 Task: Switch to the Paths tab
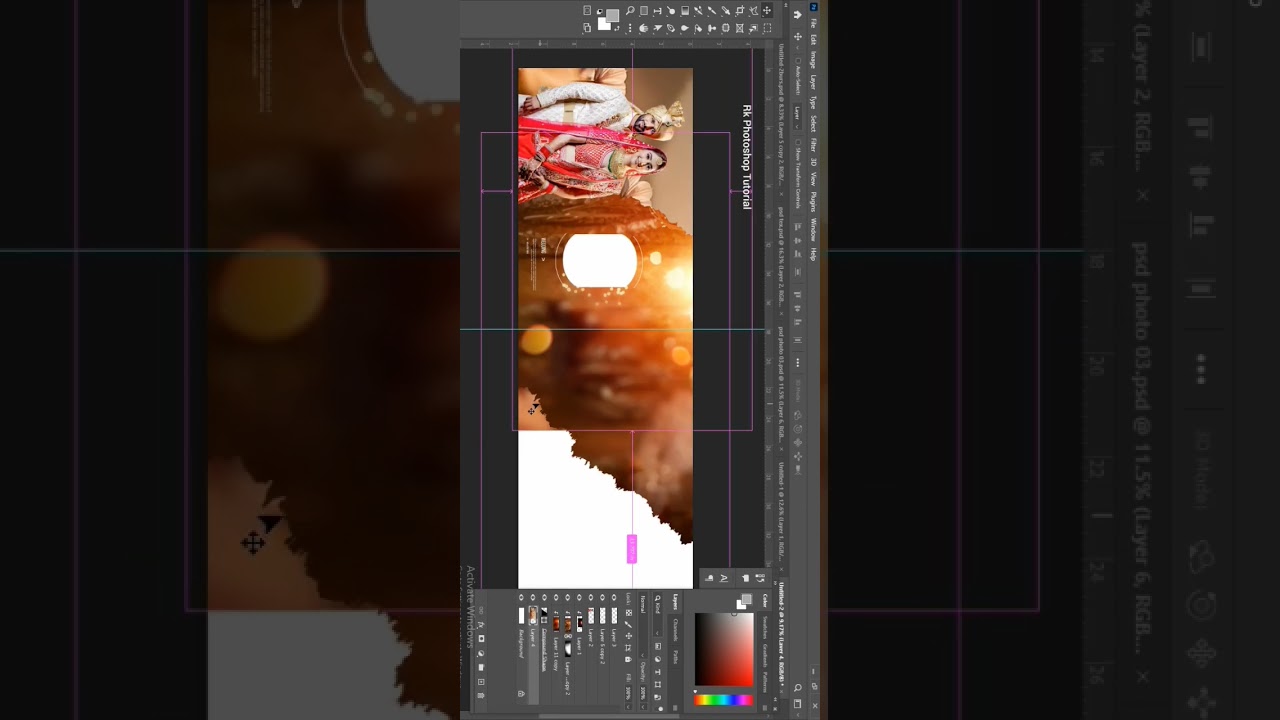coord(675,657)
